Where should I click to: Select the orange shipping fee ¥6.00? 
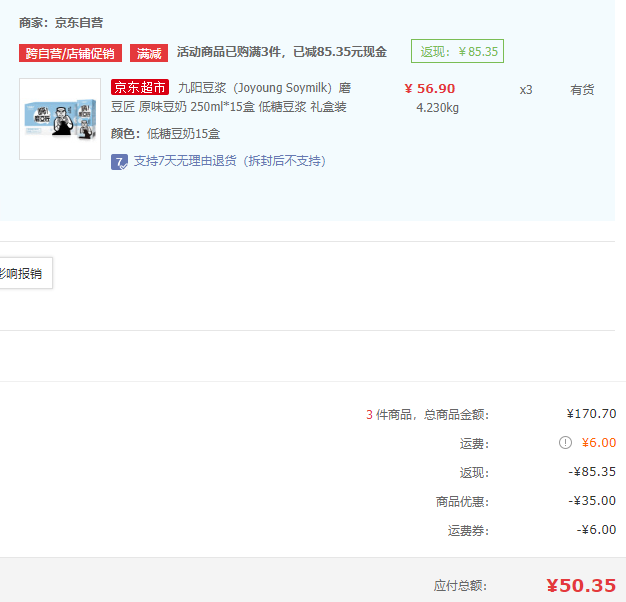click(599, 442)
